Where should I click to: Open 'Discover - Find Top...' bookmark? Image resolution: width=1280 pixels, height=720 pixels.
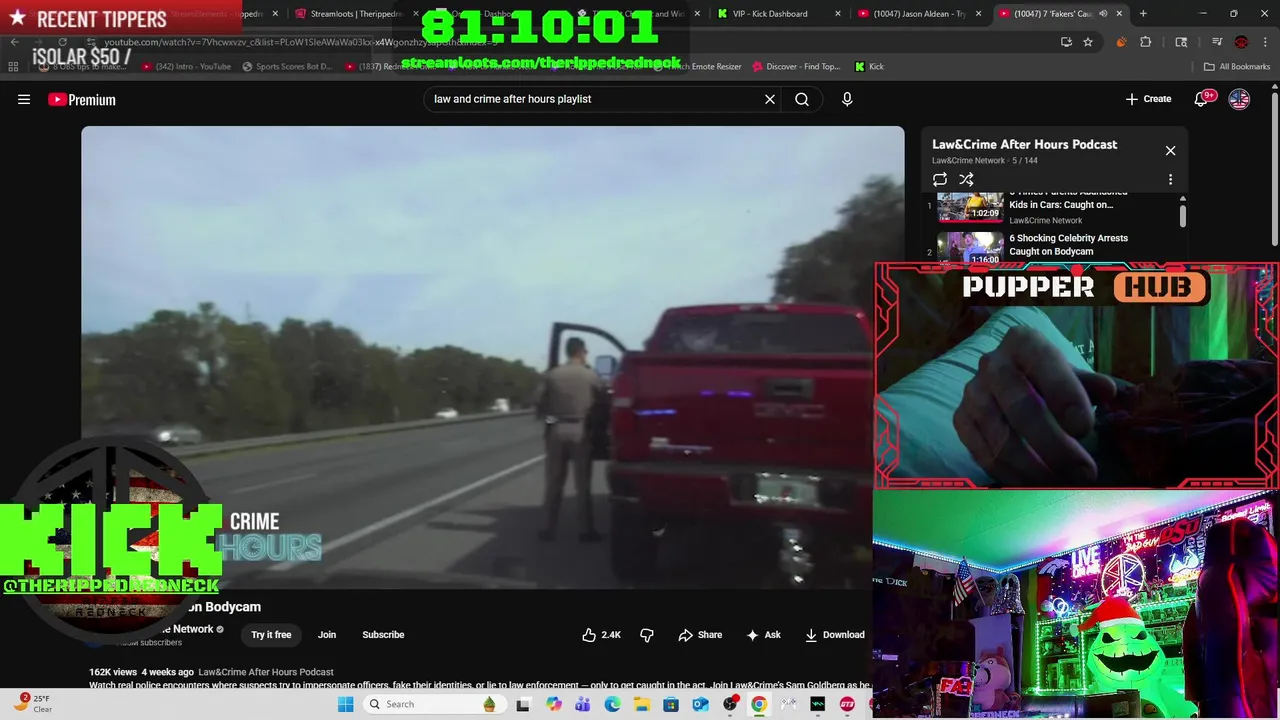click(x=795, y=67)
